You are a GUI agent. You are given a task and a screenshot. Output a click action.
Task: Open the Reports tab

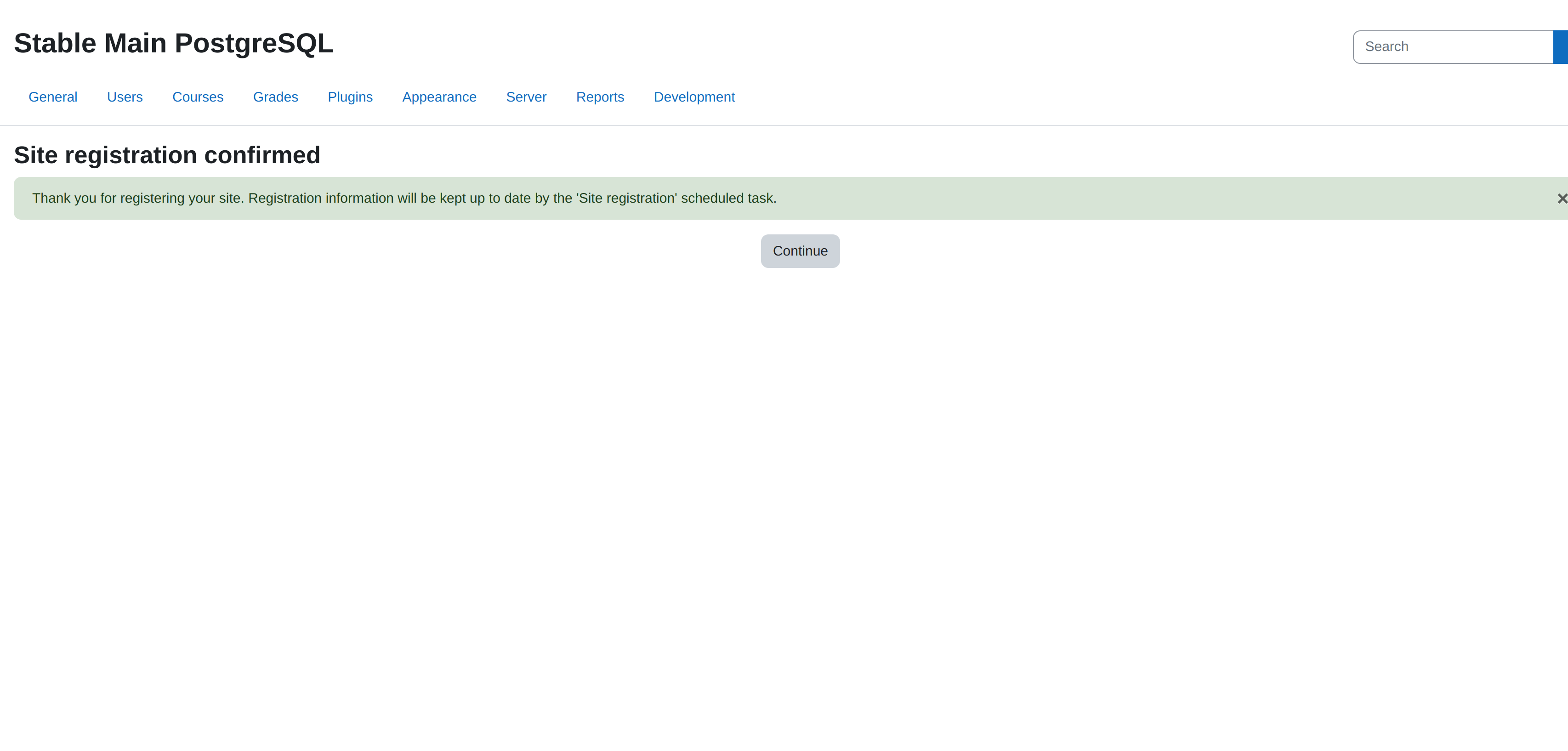(x=600, y=97)
